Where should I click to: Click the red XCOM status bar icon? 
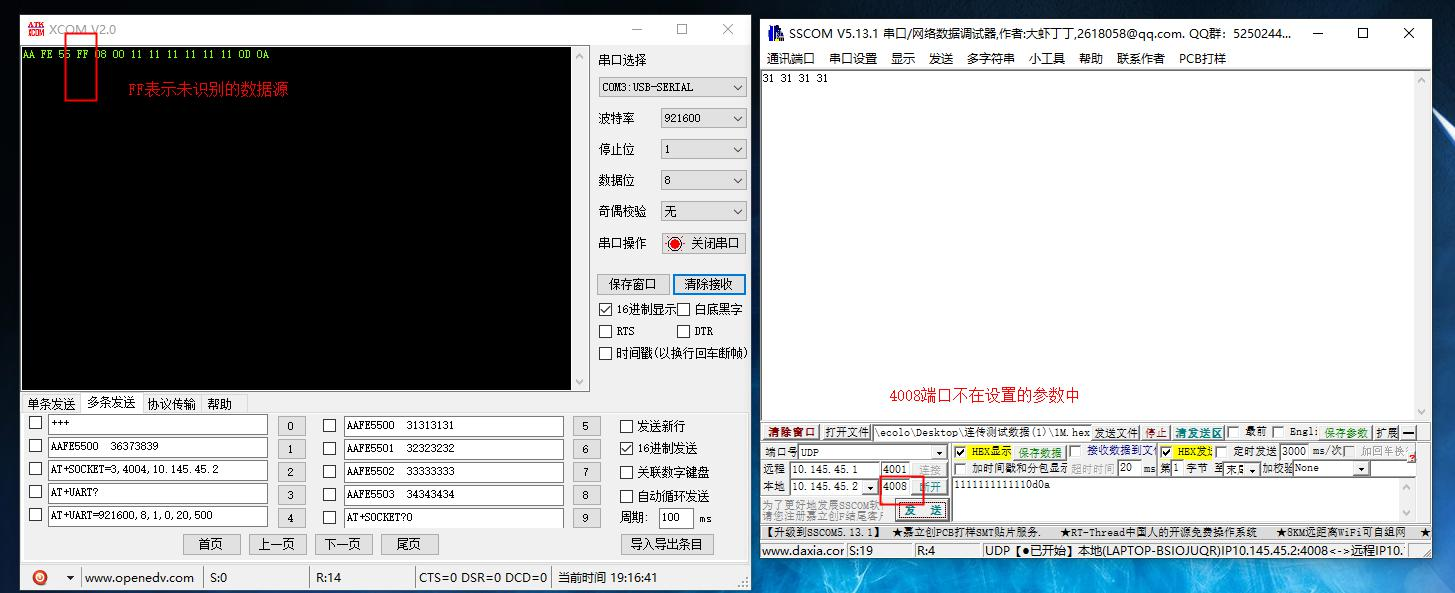[x=39, y=577]
